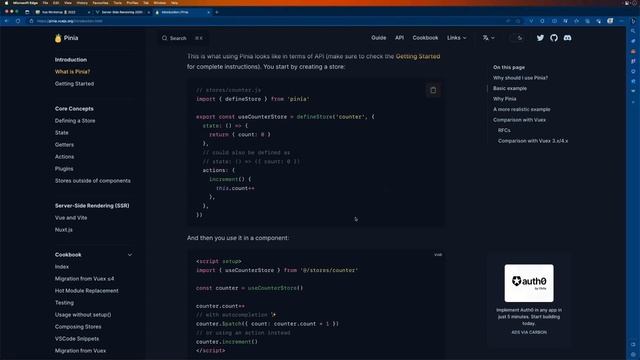The height and width of the screenshot is (360, 640).
Task: Expand the Links dropdown in navbar
Action: 456,38
